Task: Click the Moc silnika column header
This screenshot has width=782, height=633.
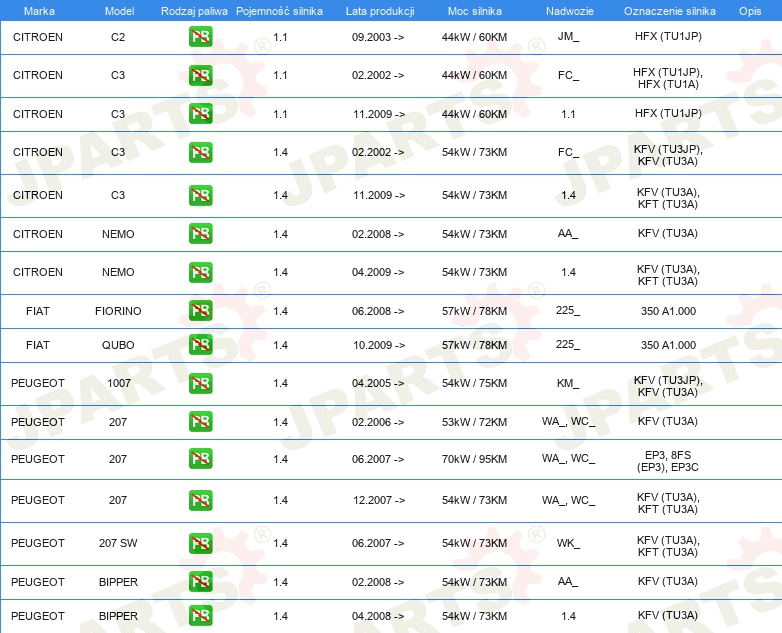Action: click(474, 11)
